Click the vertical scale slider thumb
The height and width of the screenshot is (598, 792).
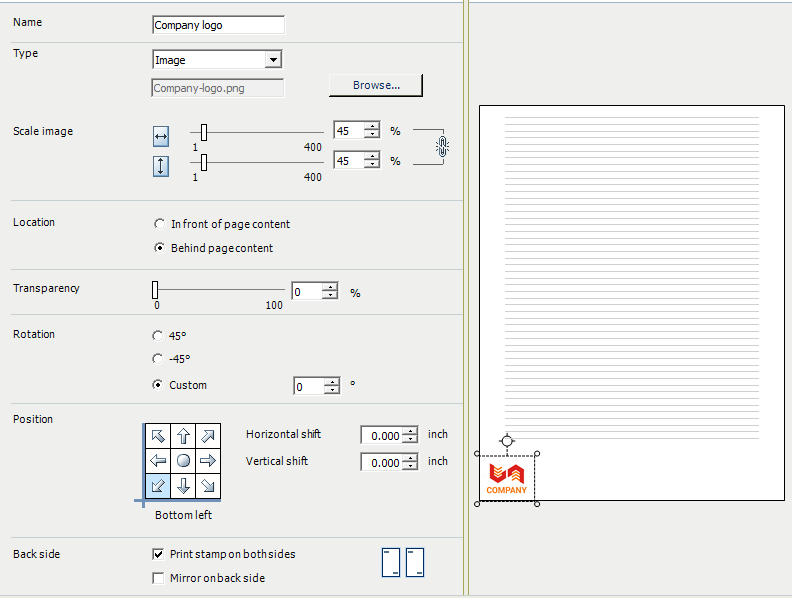click(204, 163)
